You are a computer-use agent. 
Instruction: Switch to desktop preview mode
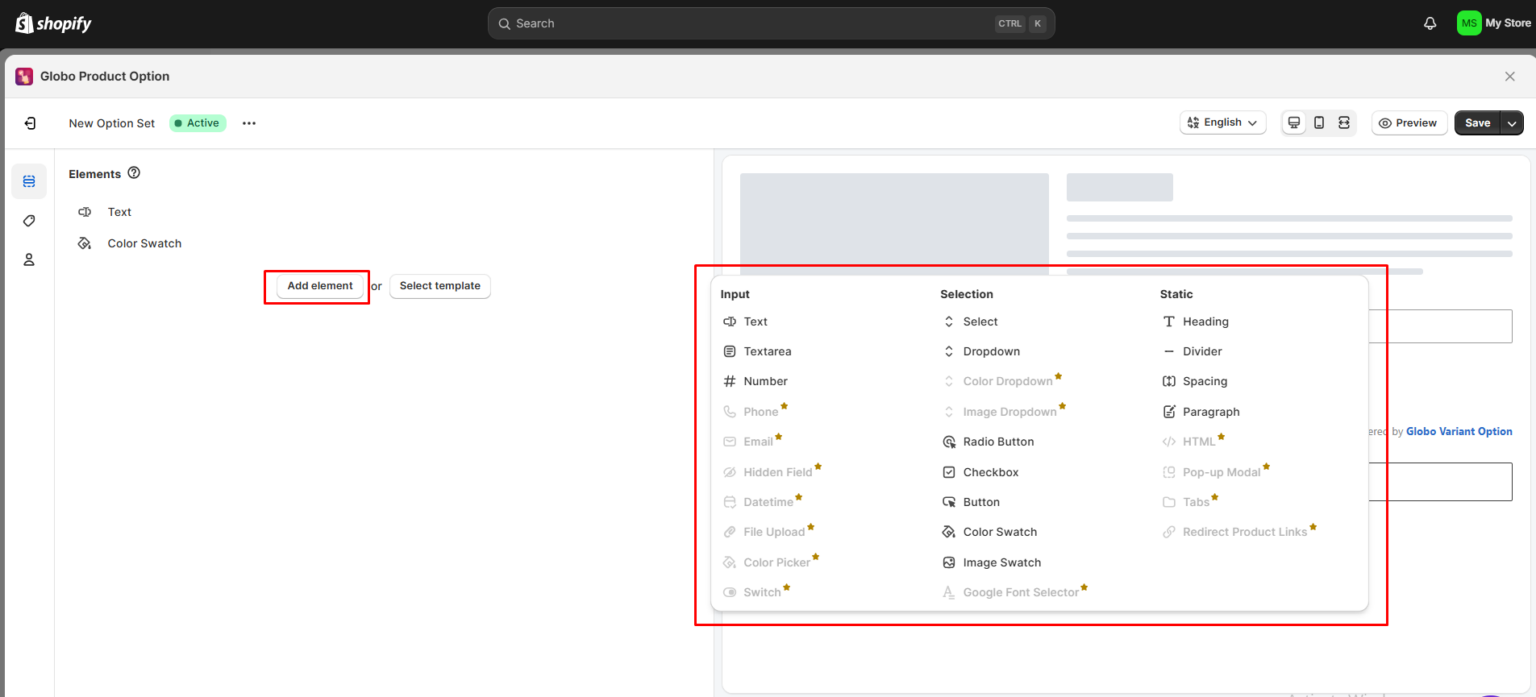point(1294,122)
